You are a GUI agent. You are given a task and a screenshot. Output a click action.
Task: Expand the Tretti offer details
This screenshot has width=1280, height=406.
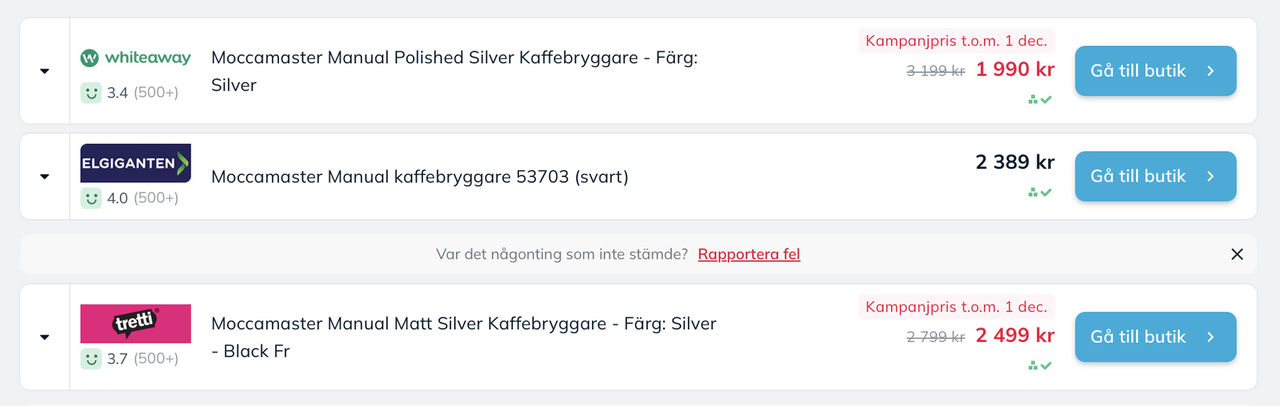[x=44, y=337]
